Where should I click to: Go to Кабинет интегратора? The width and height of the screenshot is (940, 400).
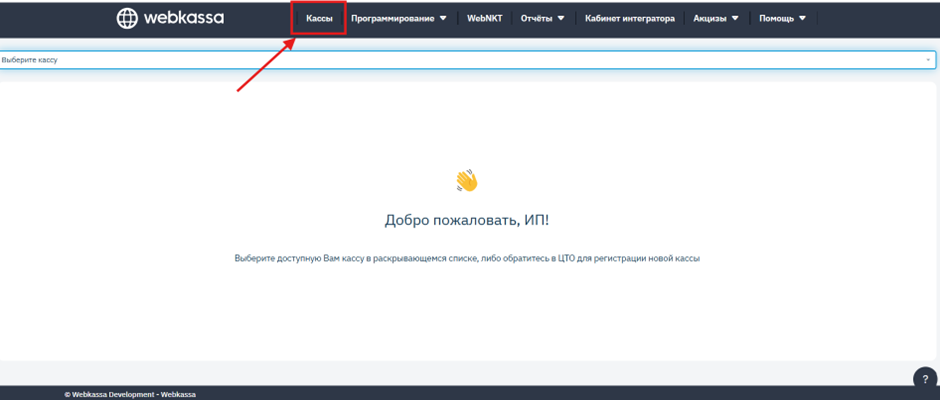(x=630, y=19)
